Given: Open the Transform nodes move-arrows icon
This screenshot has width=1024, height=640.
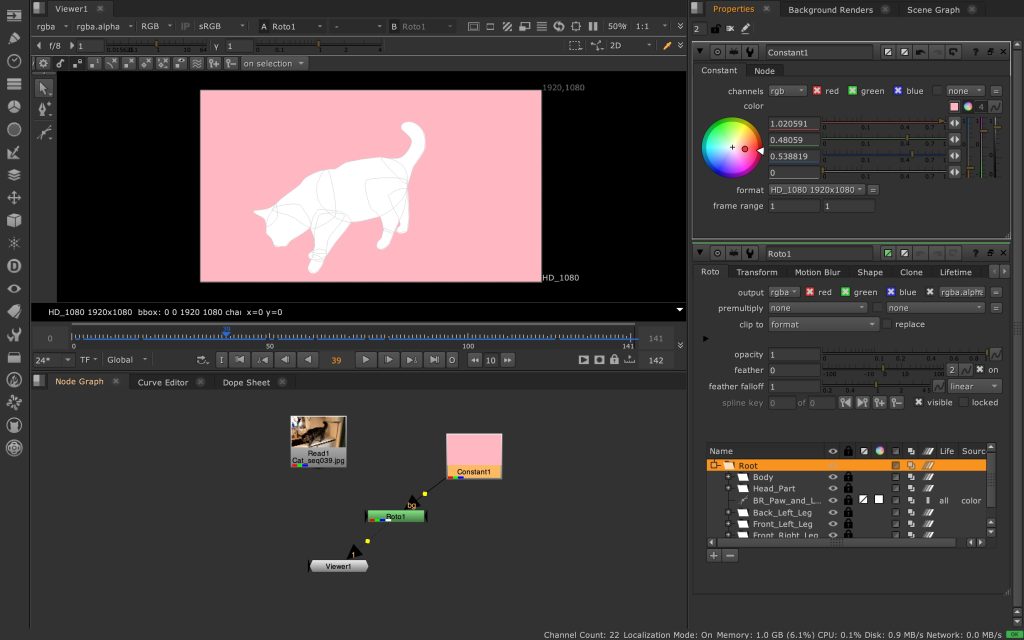Looking at the screenshot, I should [14, 197].
